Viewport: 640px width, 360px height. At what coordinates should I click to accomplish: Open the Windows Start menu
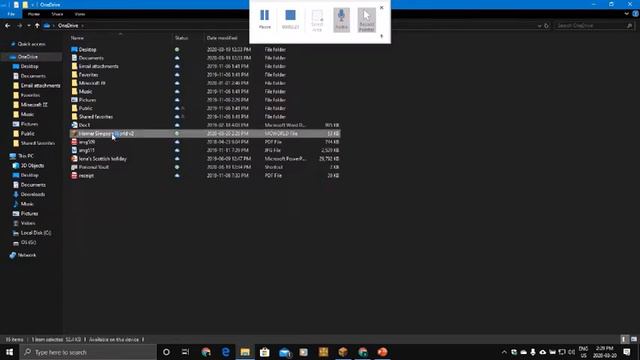point(9,352)
